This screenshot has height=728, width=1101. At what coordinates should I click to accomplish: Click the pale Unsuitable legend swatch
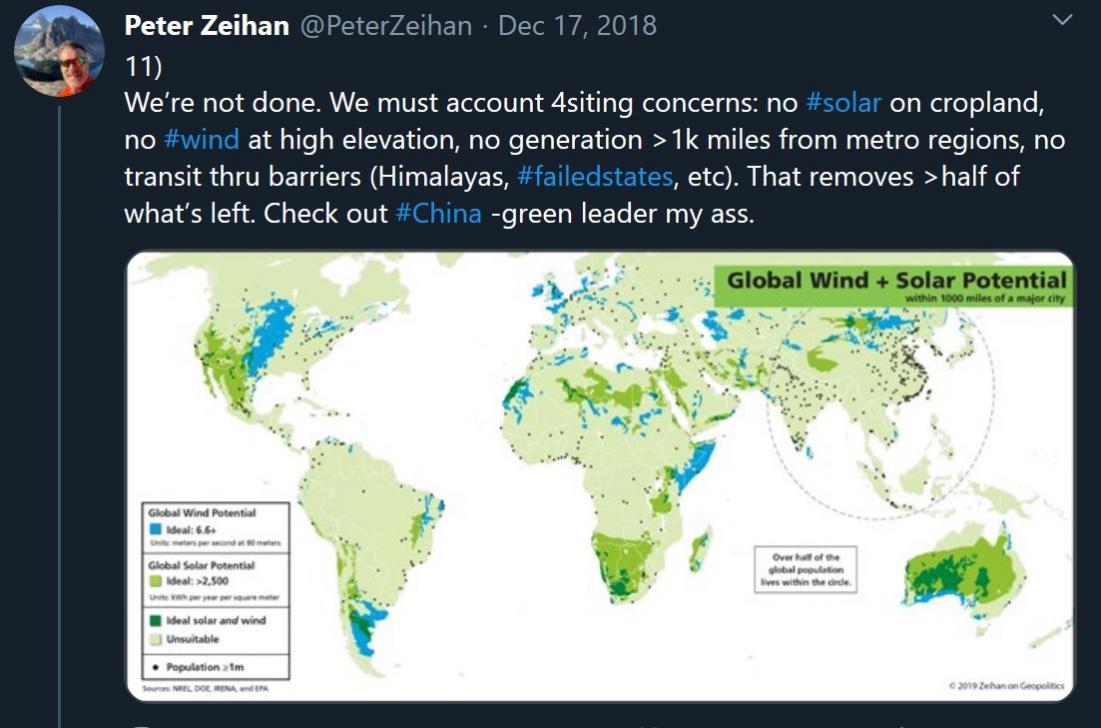[x=154, y=640]
